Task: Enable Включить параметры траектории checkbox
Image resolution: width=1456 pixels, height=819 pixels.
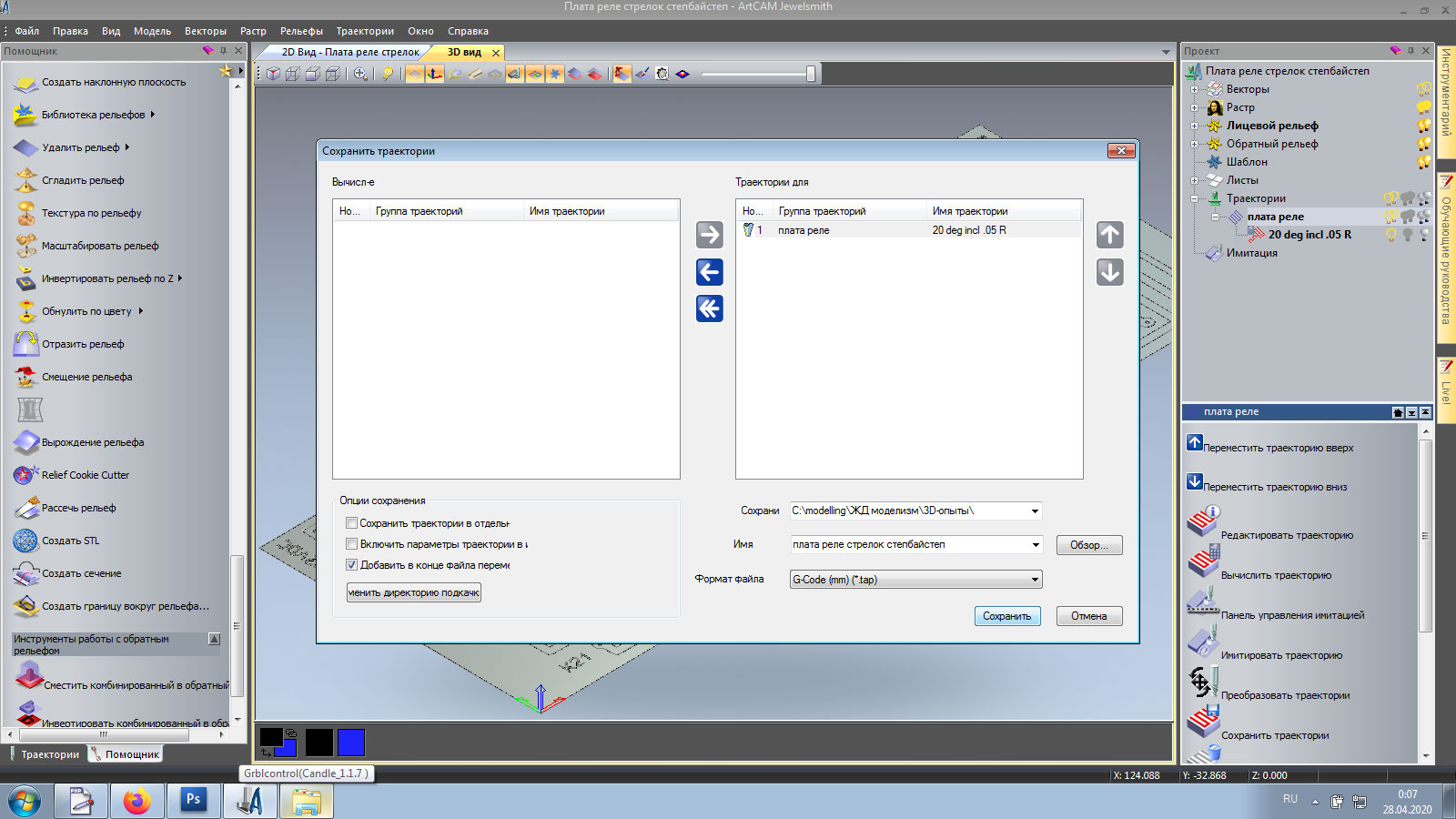Action: click(351, 544)
